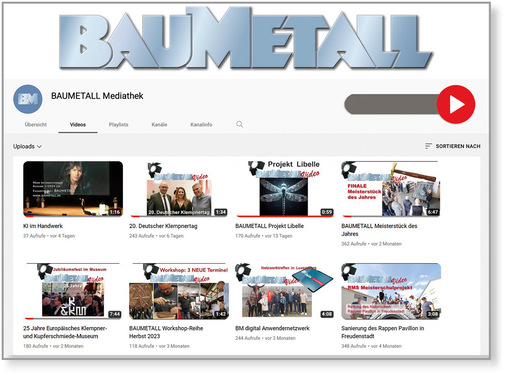
Task: Play the 20. Deutscher Klempnertag thumbnail
Action: [179, 189]
